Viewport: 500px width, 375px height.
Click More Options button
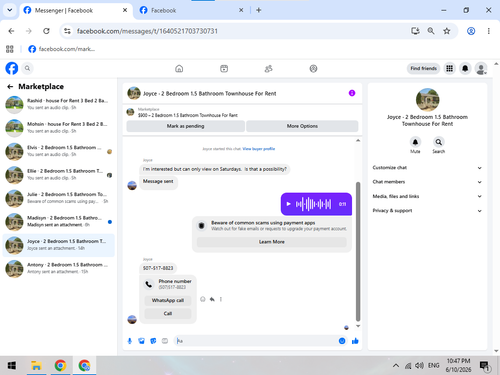(302, 126)
